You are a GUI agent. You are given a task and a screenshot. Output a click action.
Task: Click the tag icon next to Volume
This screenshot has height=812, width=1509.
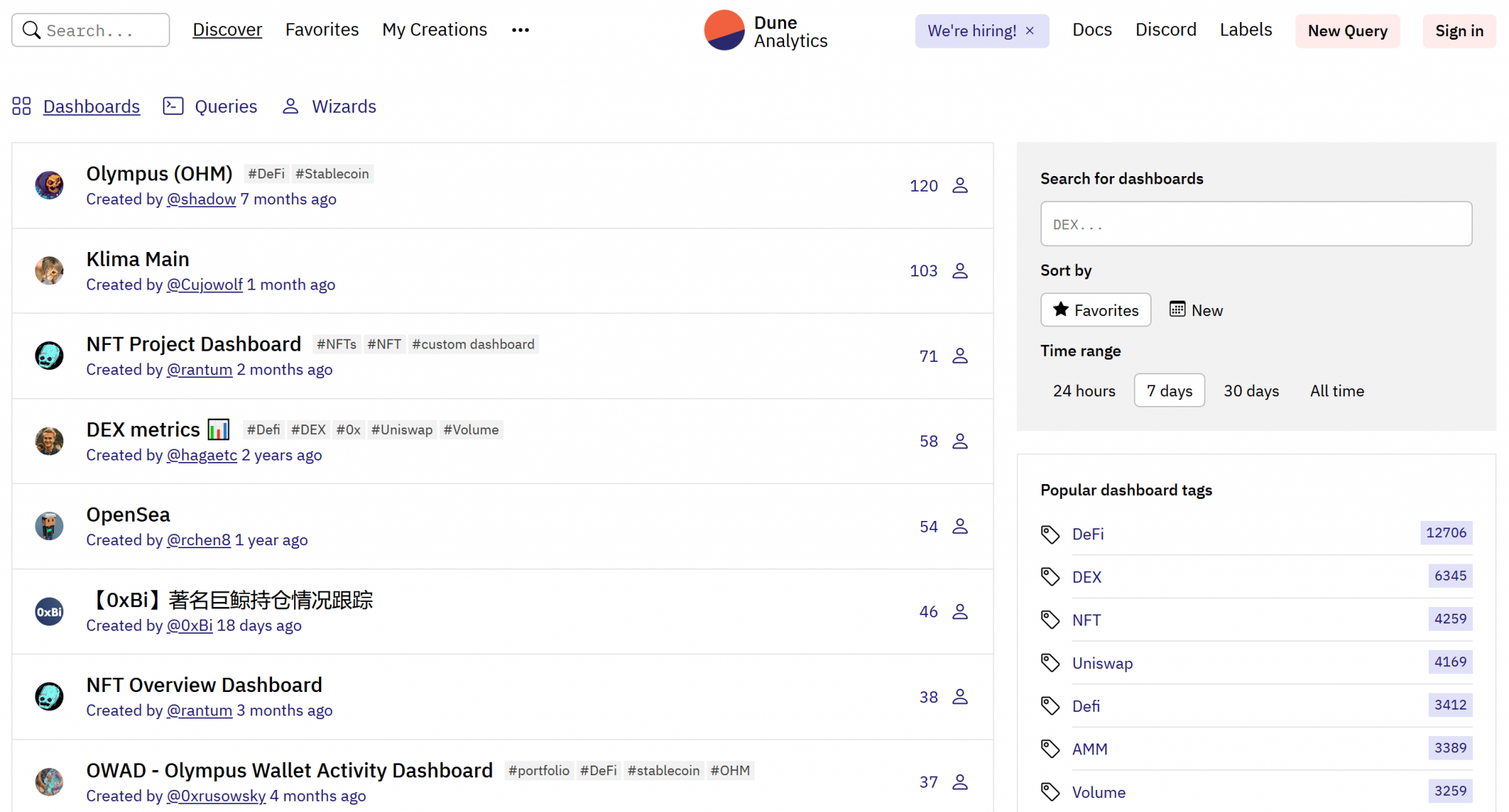pyautogui.click(x=1050, y=792)
